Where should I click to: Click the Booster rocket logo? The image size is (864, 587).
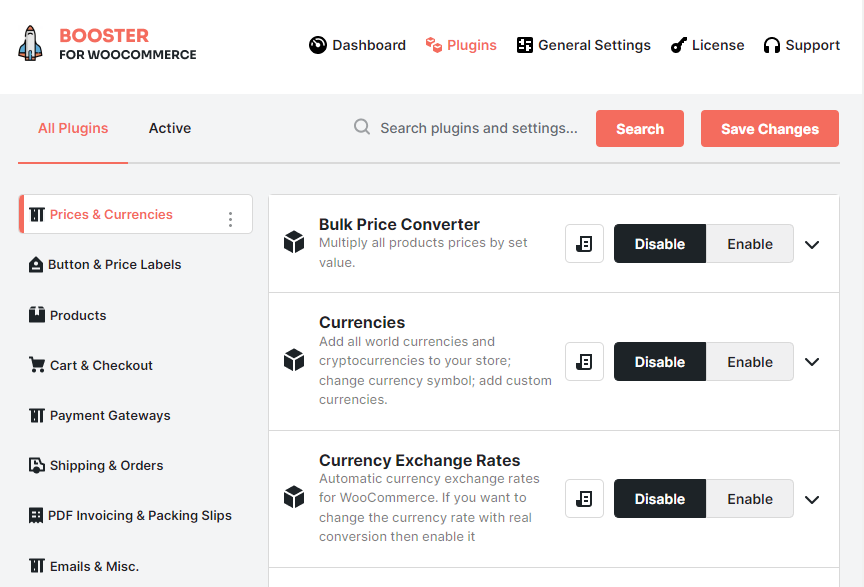click(x=30, y=43)
